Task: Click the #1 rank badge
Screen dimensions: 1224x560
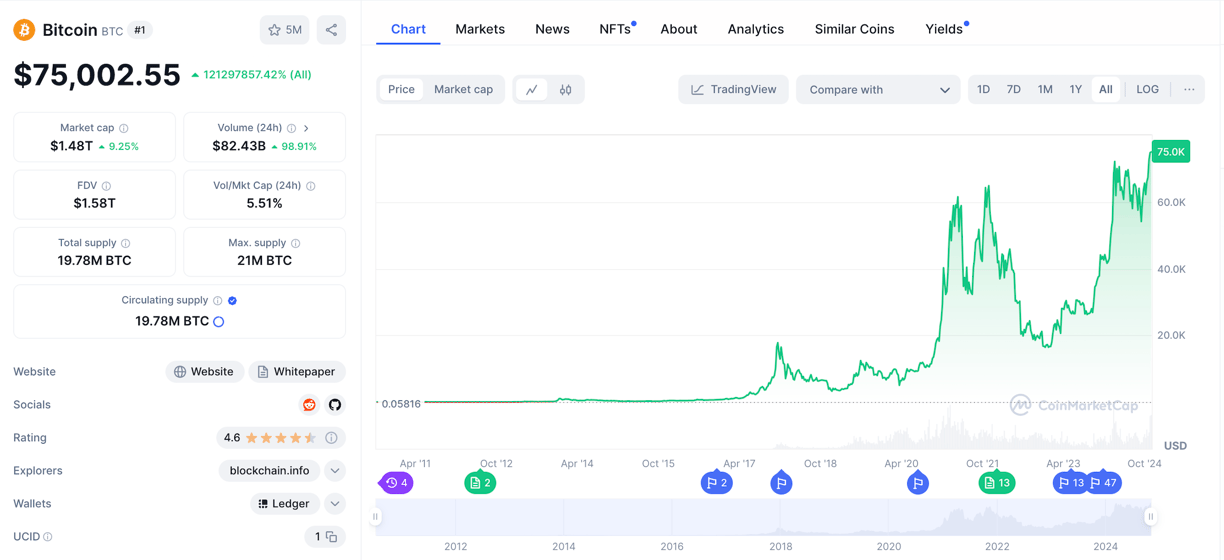Action: pyautogui.click(x=140, y=30)
